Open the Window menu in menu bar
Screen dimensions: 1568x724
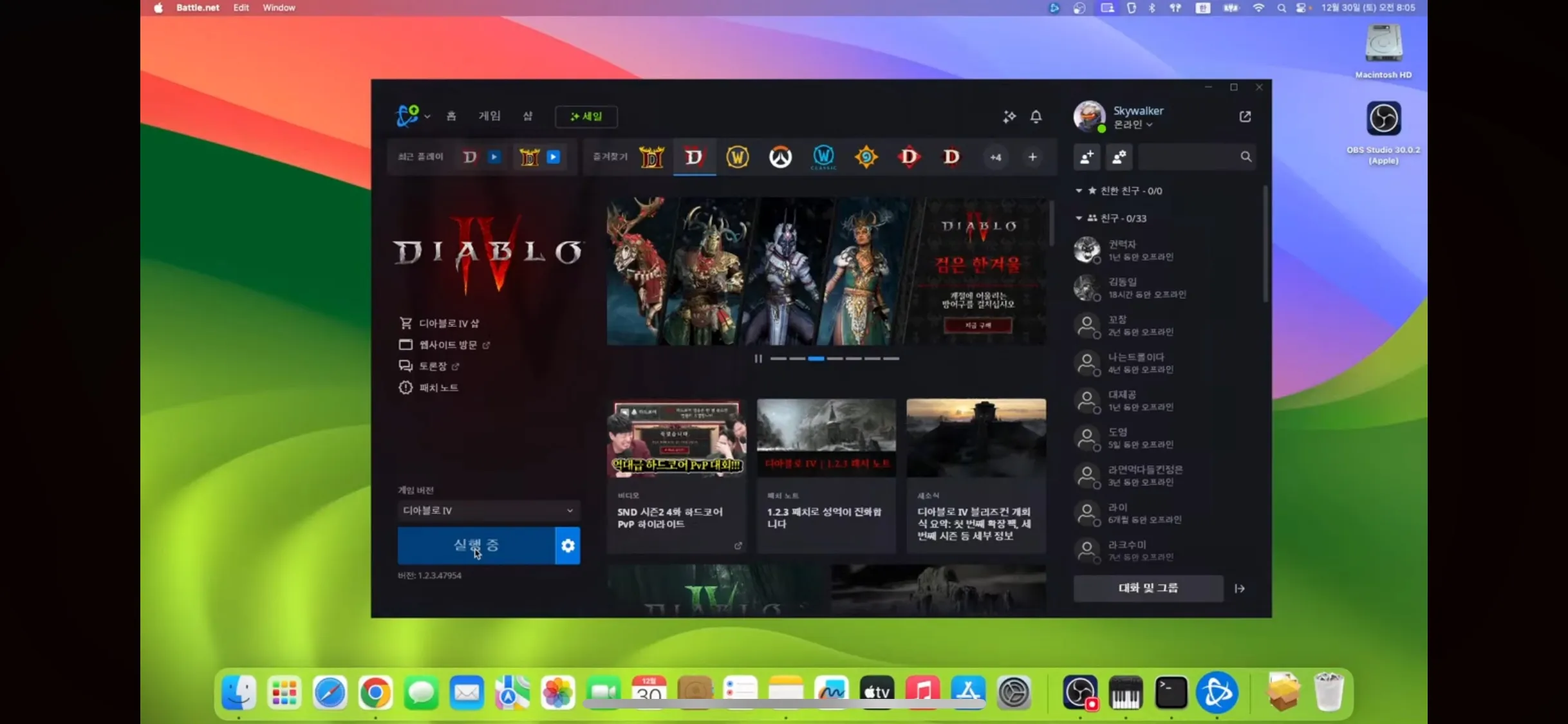tap(279, 8)
